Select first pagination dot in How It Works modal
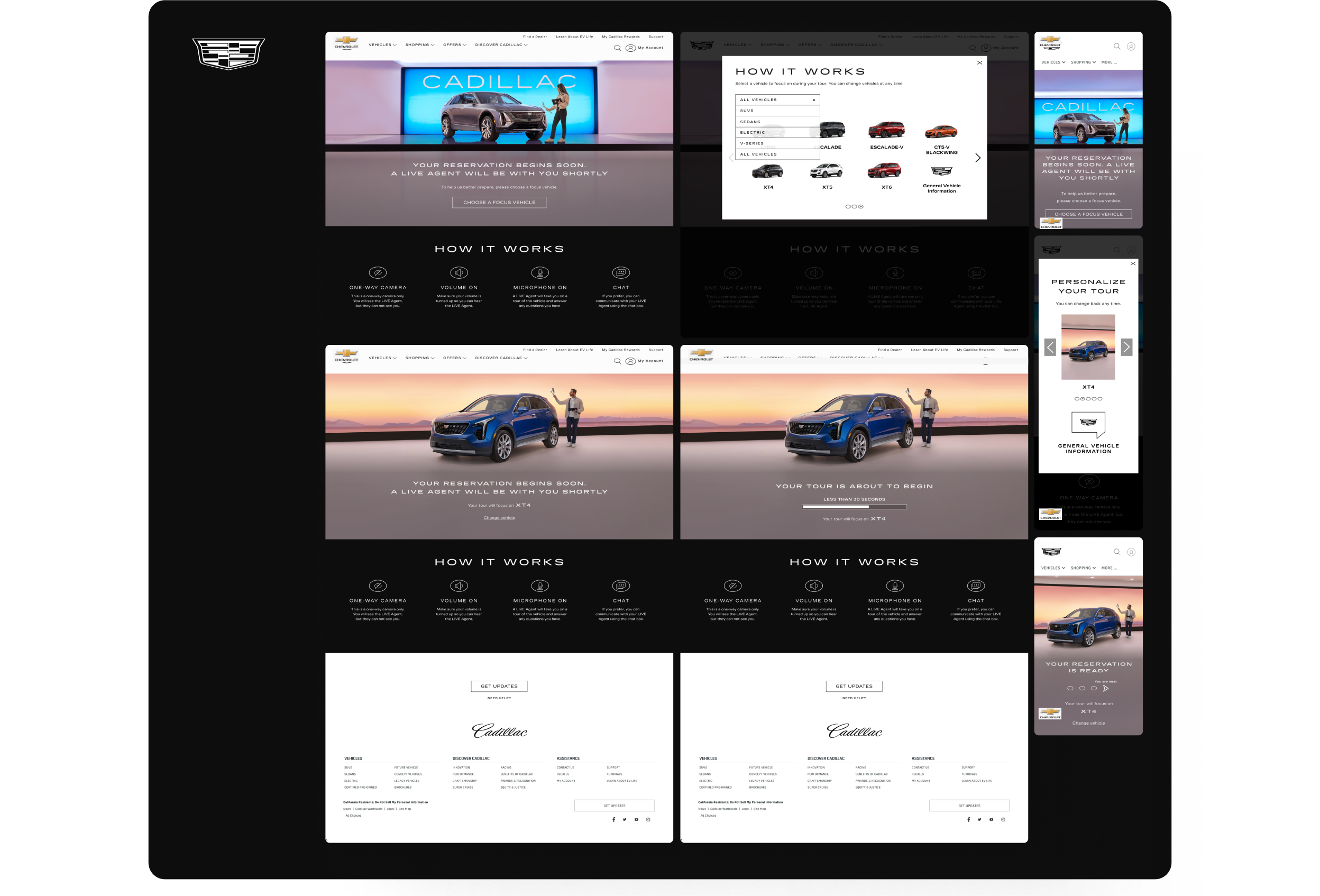The width and height of the screenshot is (1320, 896). coord(848,206)
